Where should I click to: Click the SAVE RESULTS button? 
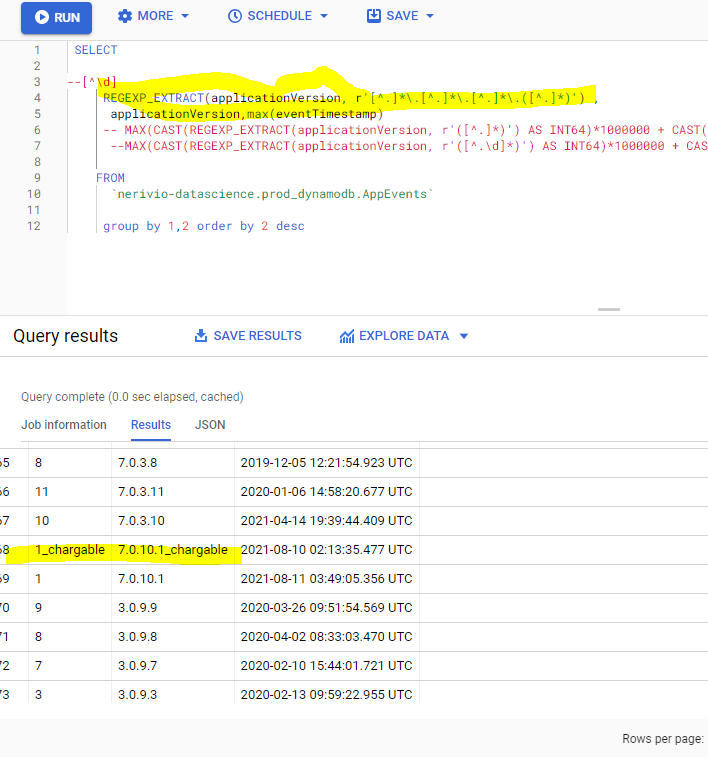click(x=248, y=336)
